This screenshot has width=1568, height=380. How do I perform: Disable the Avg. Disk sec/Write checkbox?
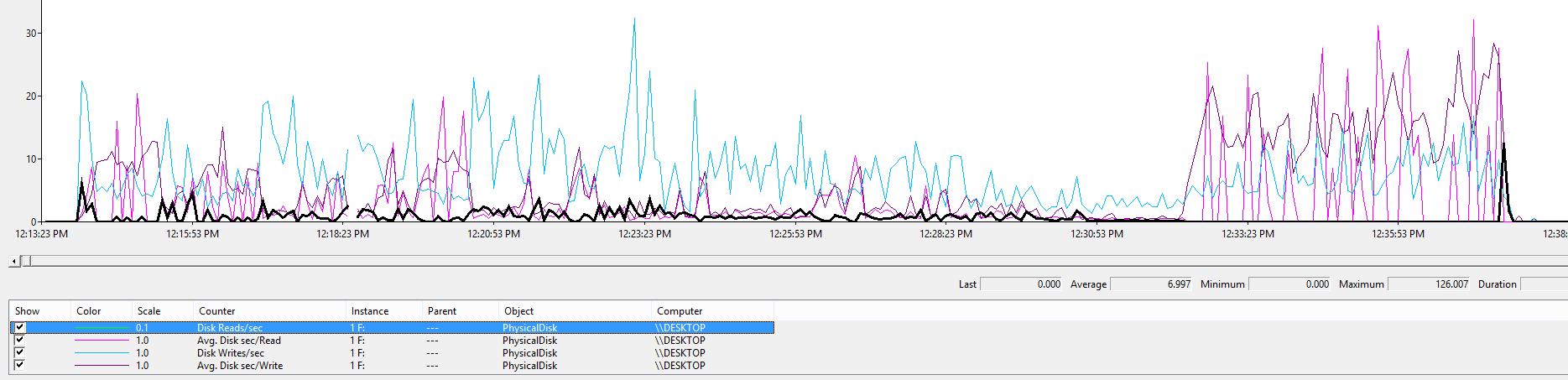coord(20,366)
